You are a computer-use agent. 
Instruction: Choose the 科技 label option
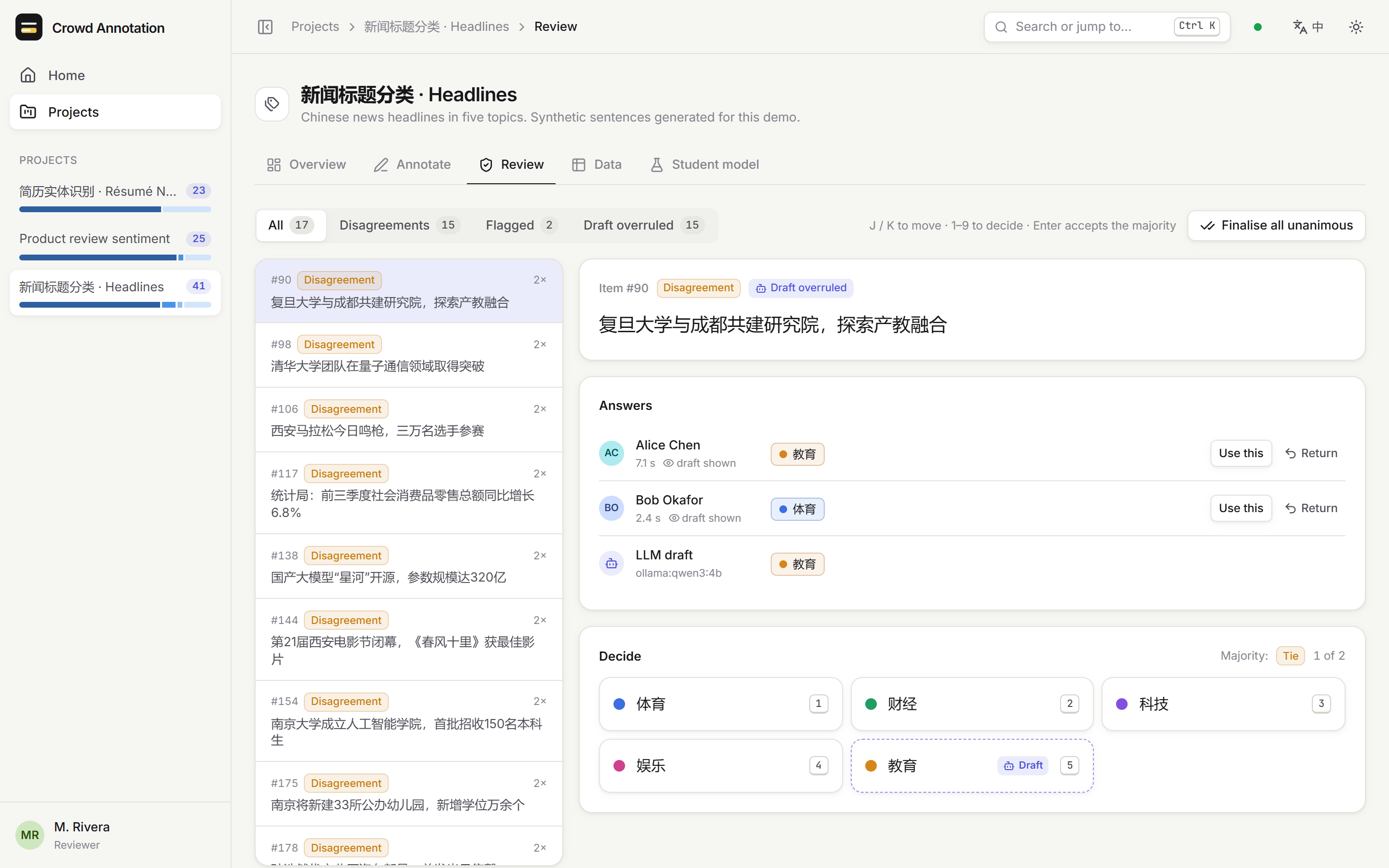(1223, 704)
